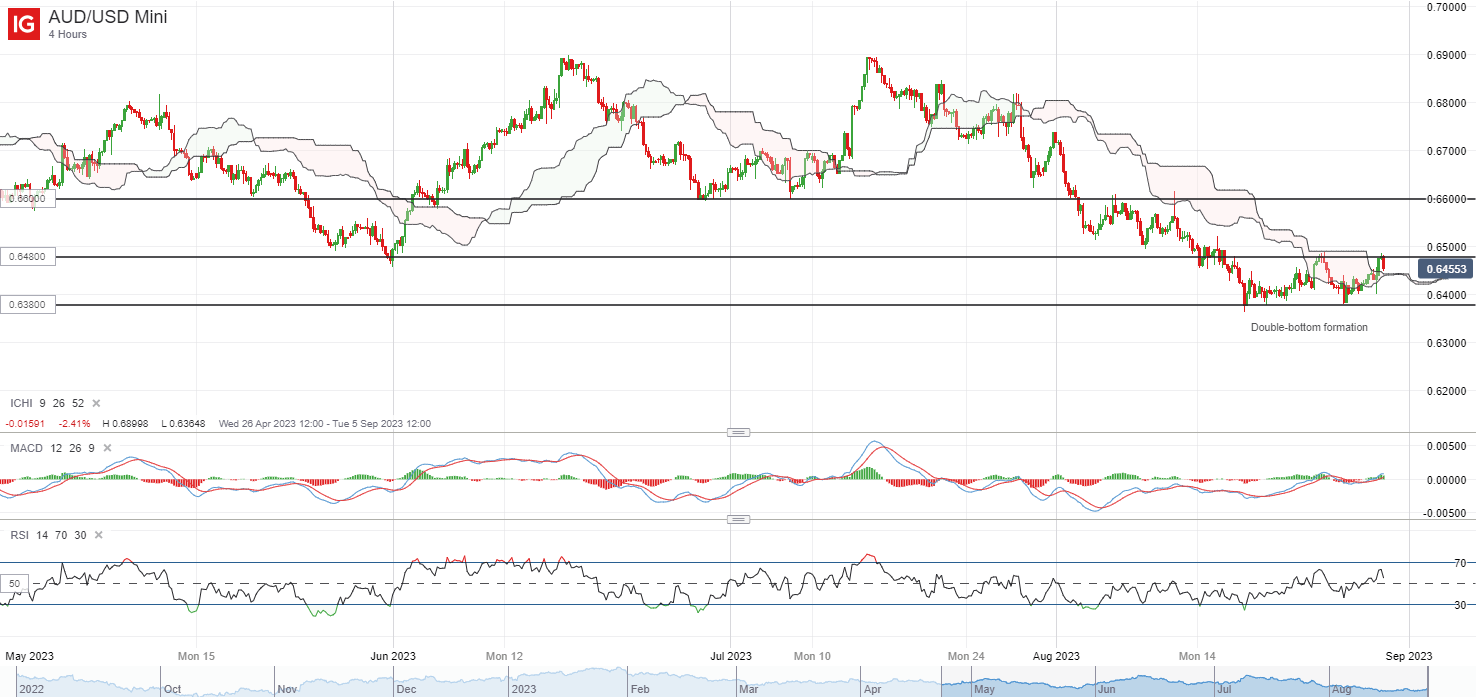Viewport: 1476px width, 697px height.
Task: Click the Mon 15 date label
Action: pos(195,656)
